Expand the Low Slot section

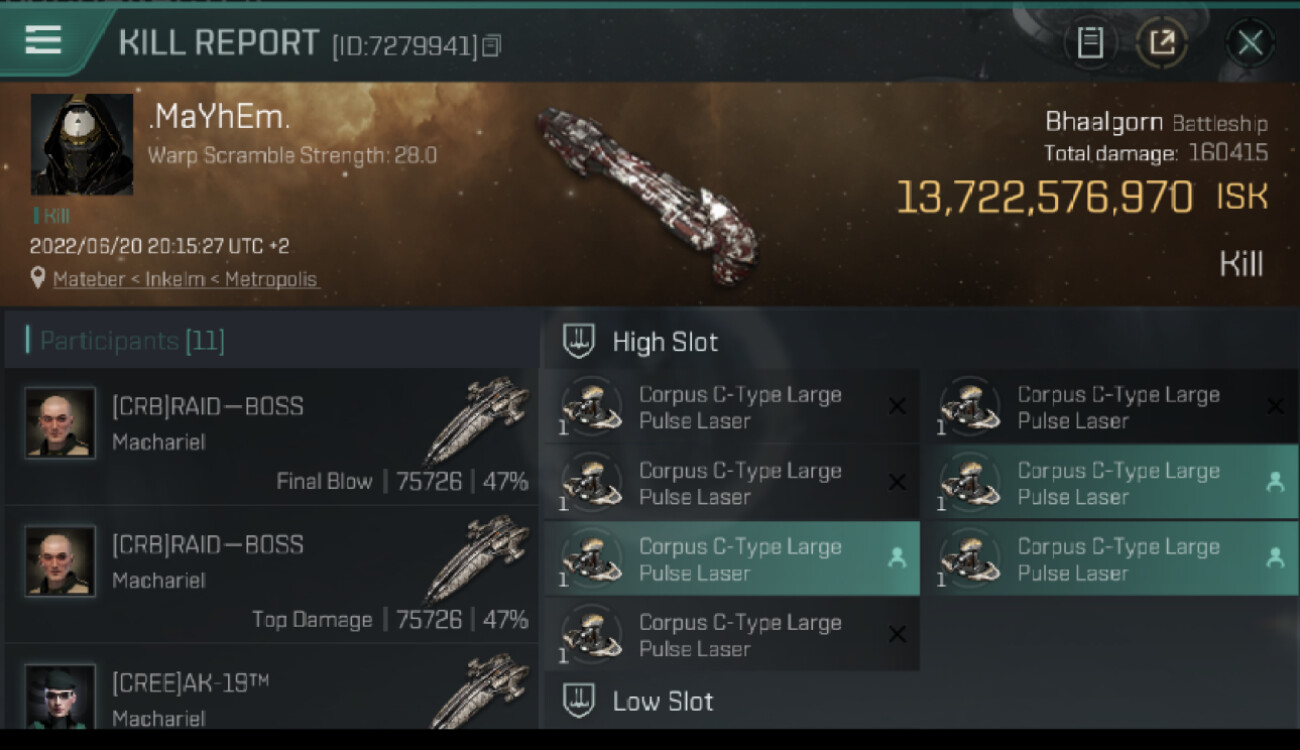click(579, 702)
